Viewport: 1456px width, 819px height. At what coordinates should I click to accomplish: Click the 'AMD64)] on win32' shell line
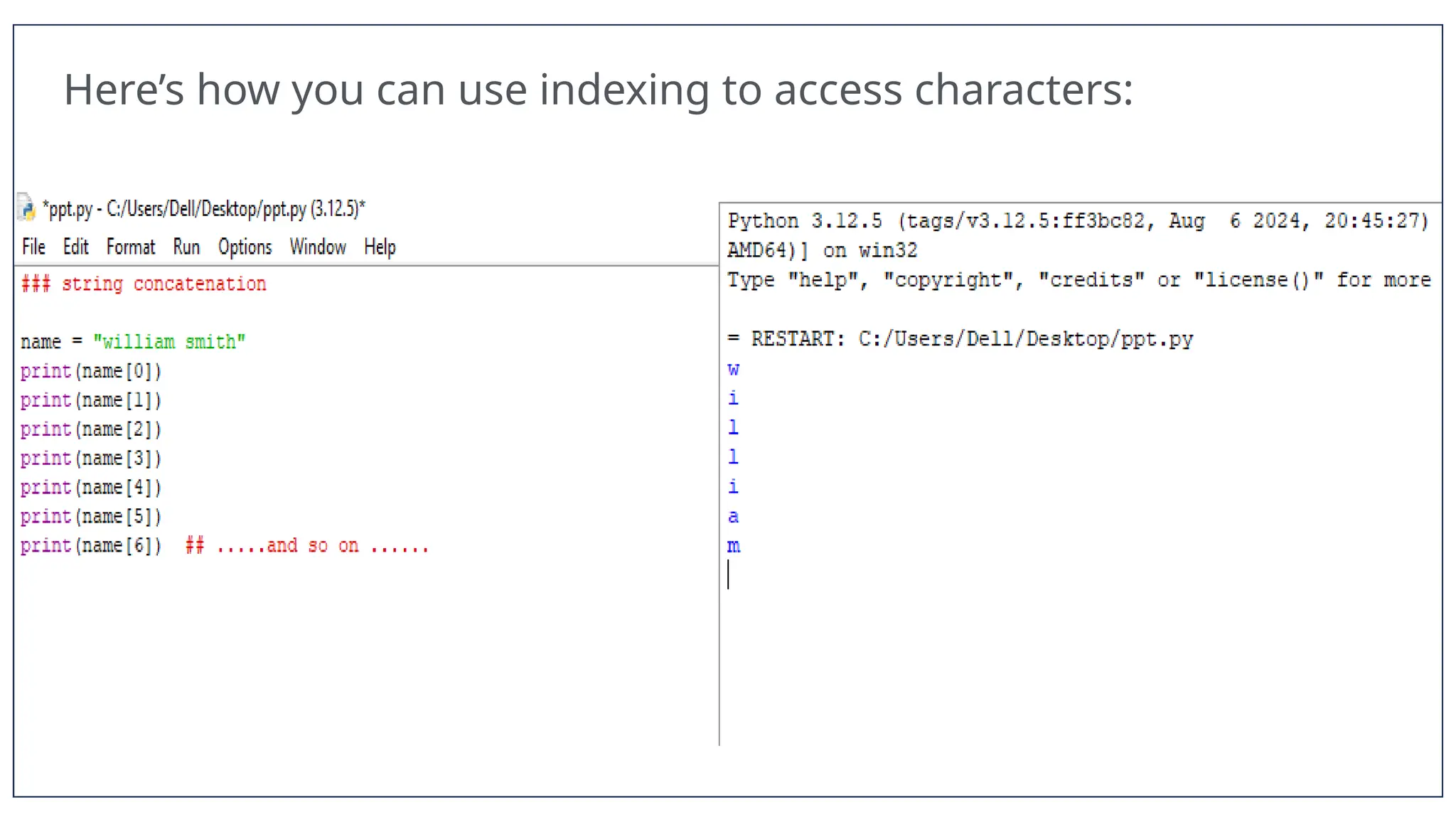point(823,250)
